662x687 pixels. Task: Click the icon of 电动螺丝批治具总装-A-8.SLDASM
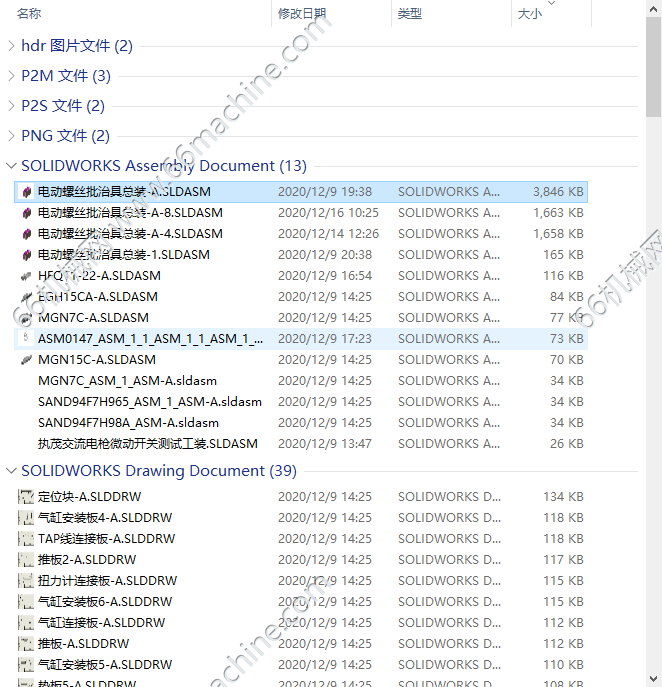click(27, 213)
